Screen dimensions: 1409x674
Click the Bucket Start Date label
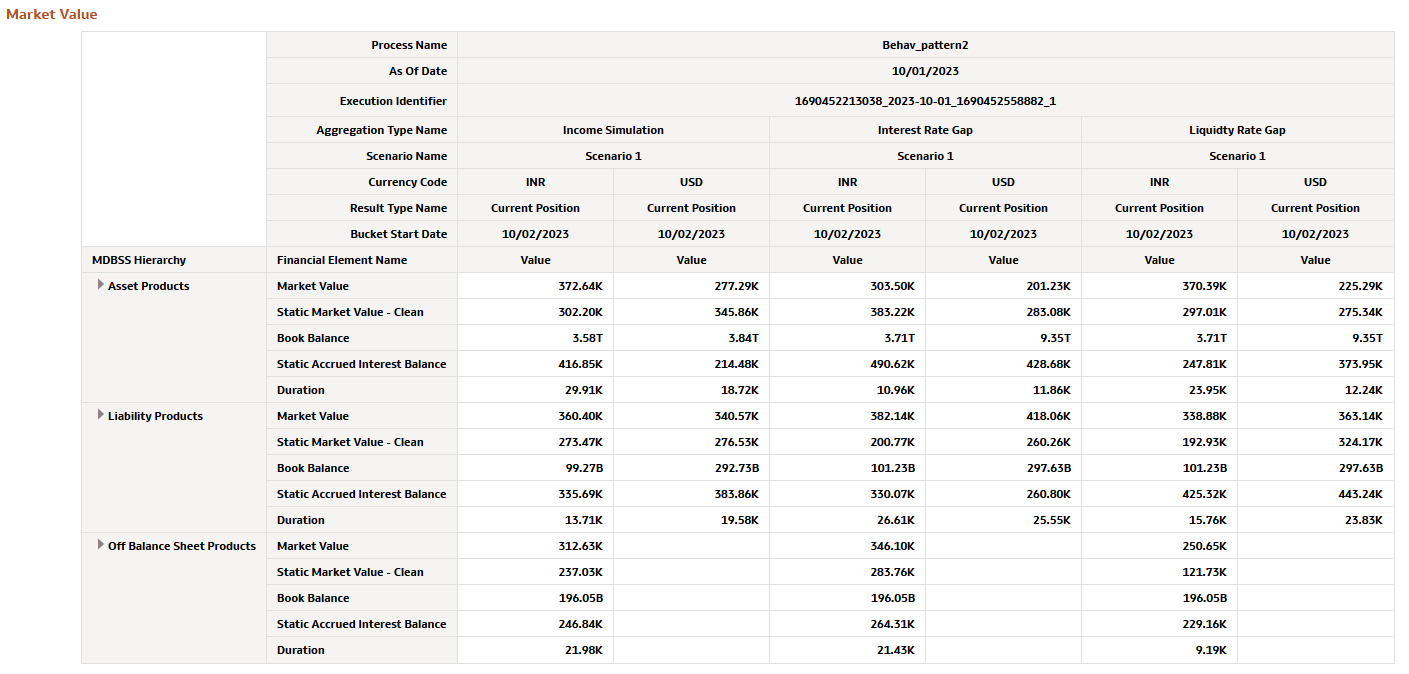[398, 234]
